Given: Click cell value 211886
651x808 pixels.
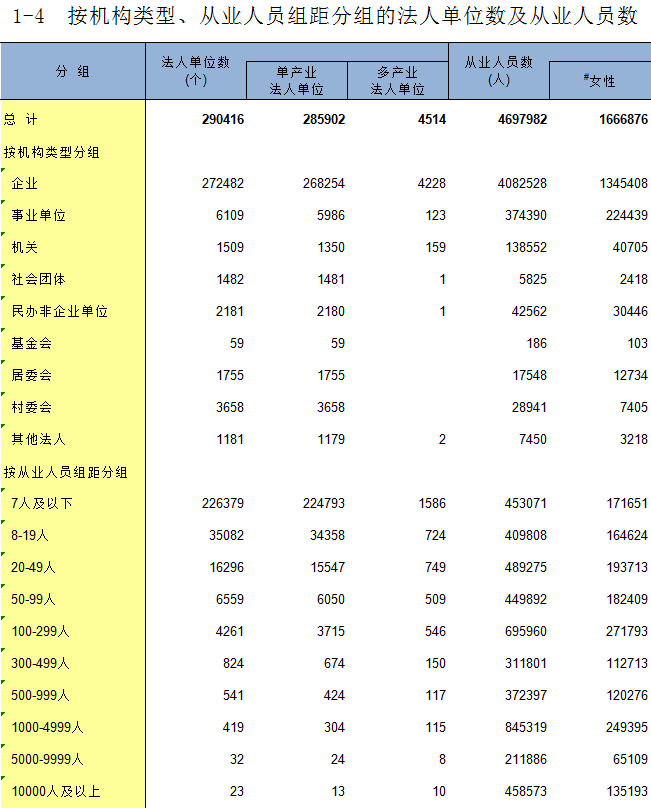Looking at the screenshot, I should tap(525, 759).
